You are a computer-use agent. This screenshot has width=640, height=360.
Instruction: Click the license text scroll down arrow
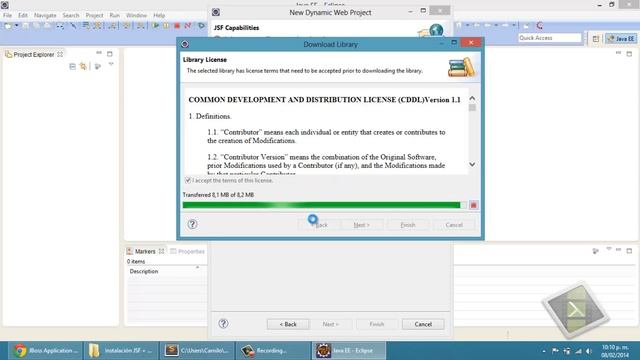[472, 164]
